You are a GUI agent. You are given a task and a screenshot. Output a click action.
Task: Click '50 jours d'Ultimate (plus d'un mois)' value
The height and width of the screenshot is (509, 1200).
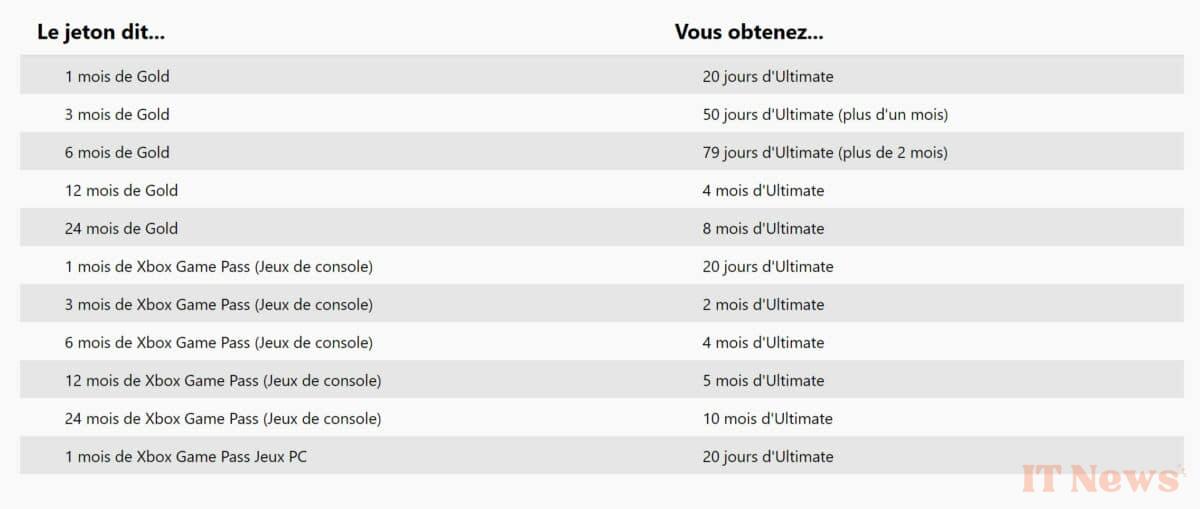pyautogui.click(x=825, y=114)
